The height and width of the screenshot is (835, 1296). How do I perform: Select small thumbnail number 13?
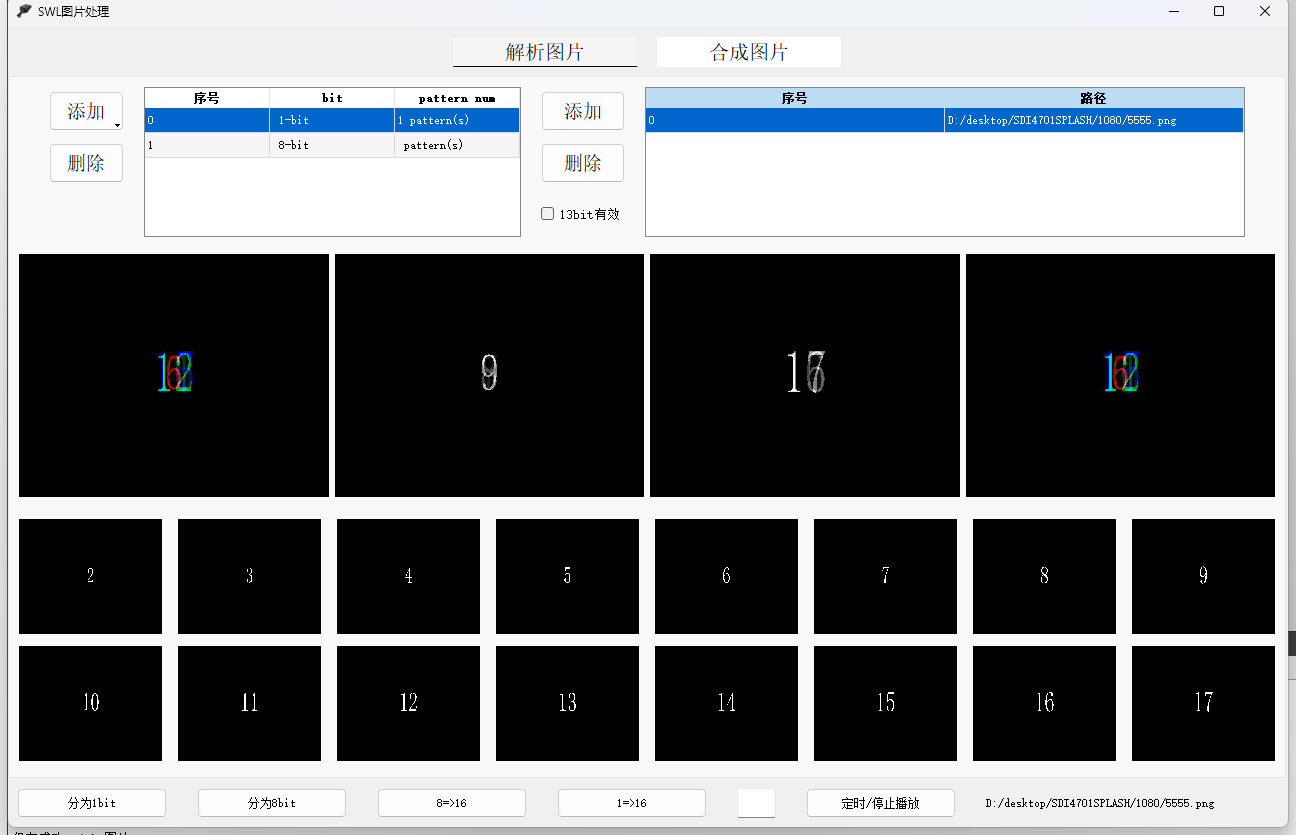click(567, 703)
